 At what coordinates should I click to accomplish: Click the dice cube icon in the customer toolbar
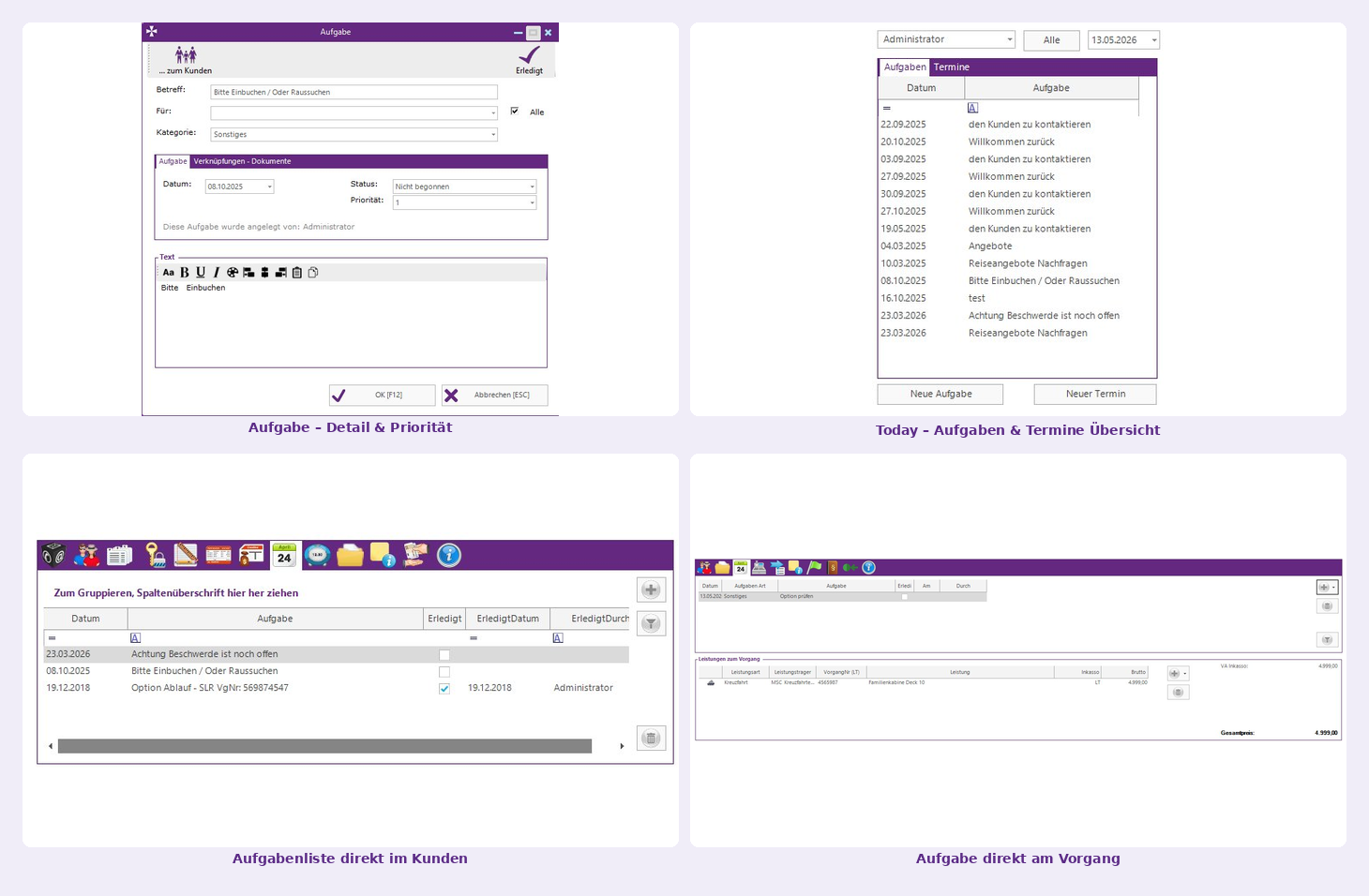pyautogui.click(x=54, y=555)
